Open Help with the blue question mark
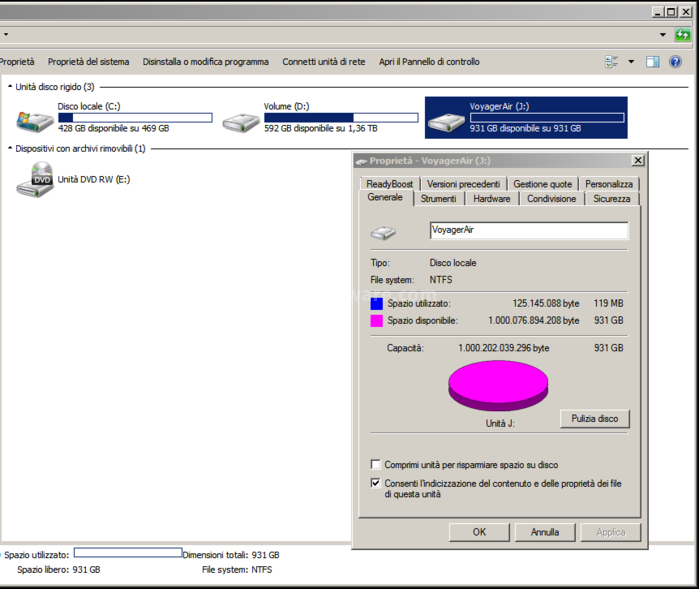This screenshot has width=699, height=589. (675, 62)
